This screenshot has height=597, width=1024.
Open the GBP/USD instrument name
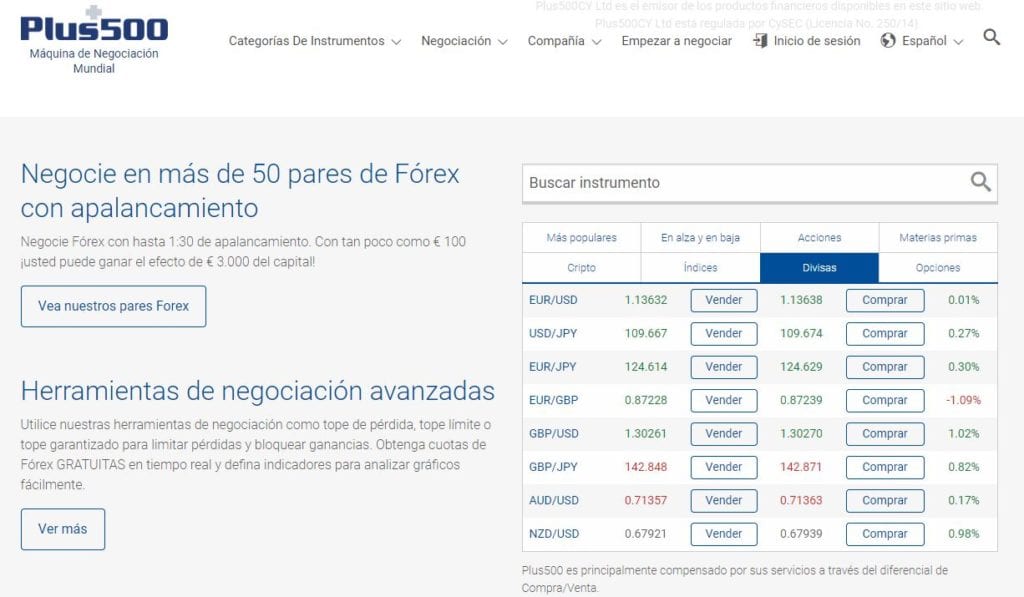pyautogui.click(x=553, y=434)
